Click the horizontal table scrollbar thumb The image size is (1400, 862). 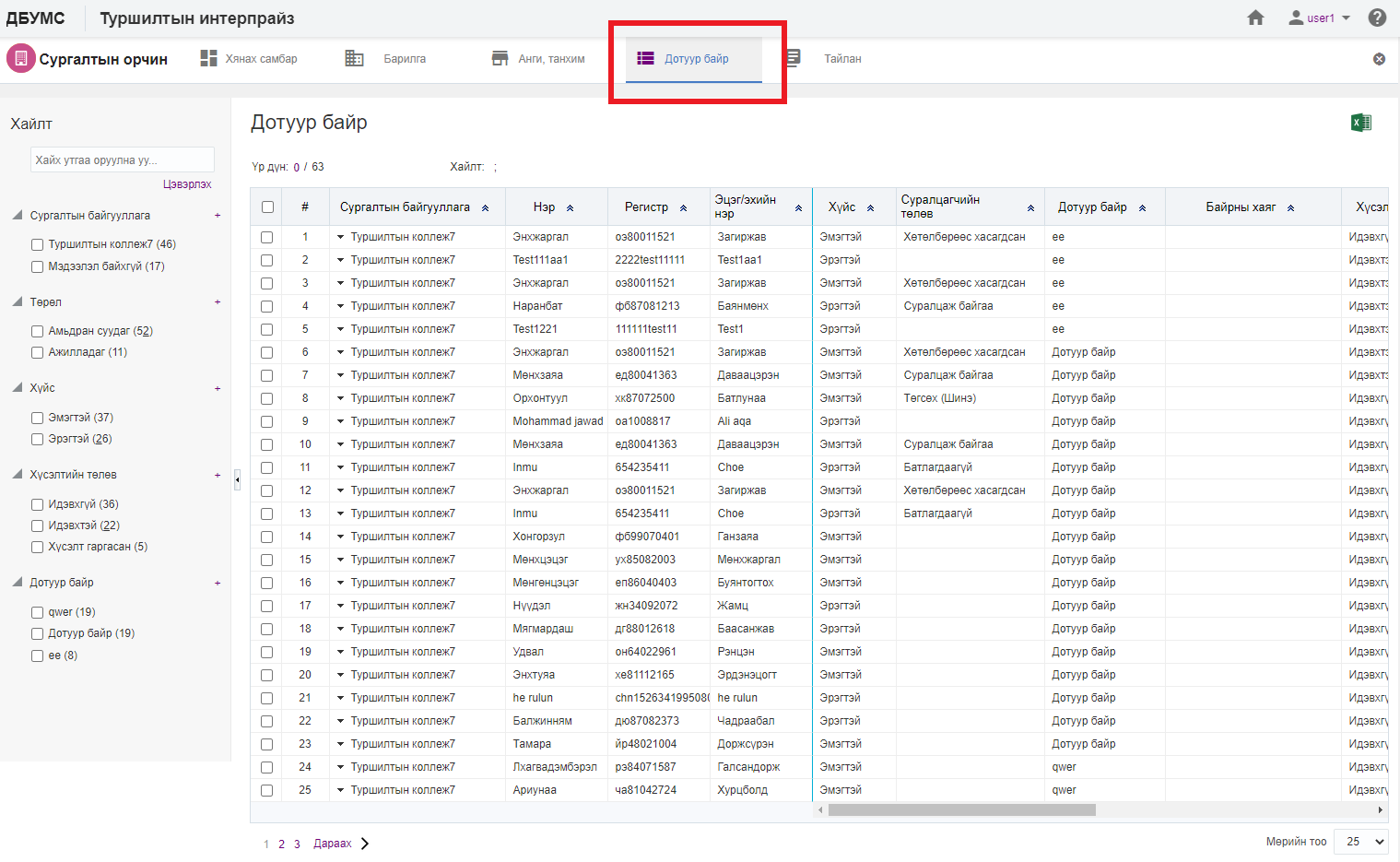[961, 810]
